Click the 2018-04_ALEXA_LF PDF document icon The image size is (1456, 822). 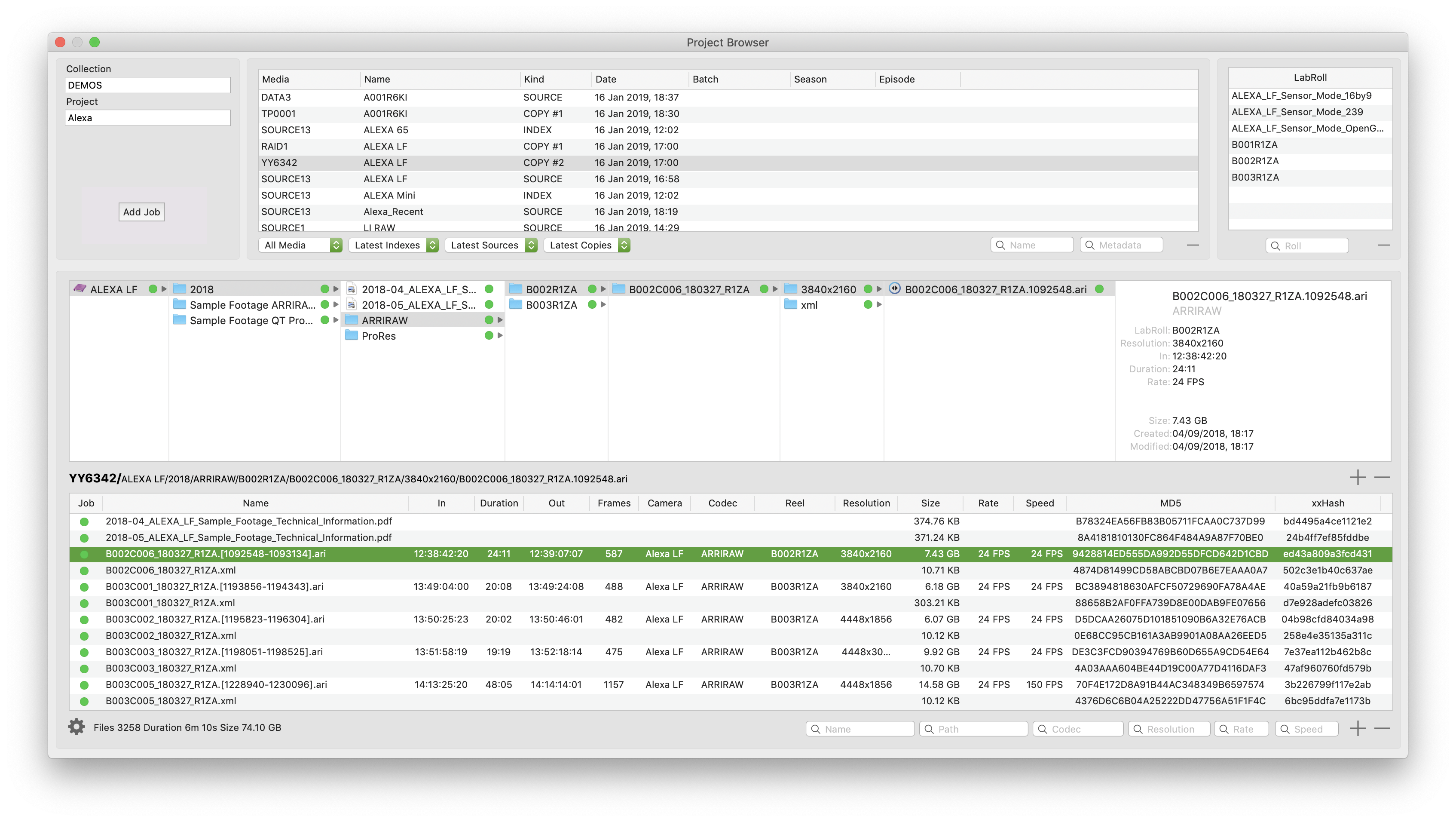(x=351, y=289)
